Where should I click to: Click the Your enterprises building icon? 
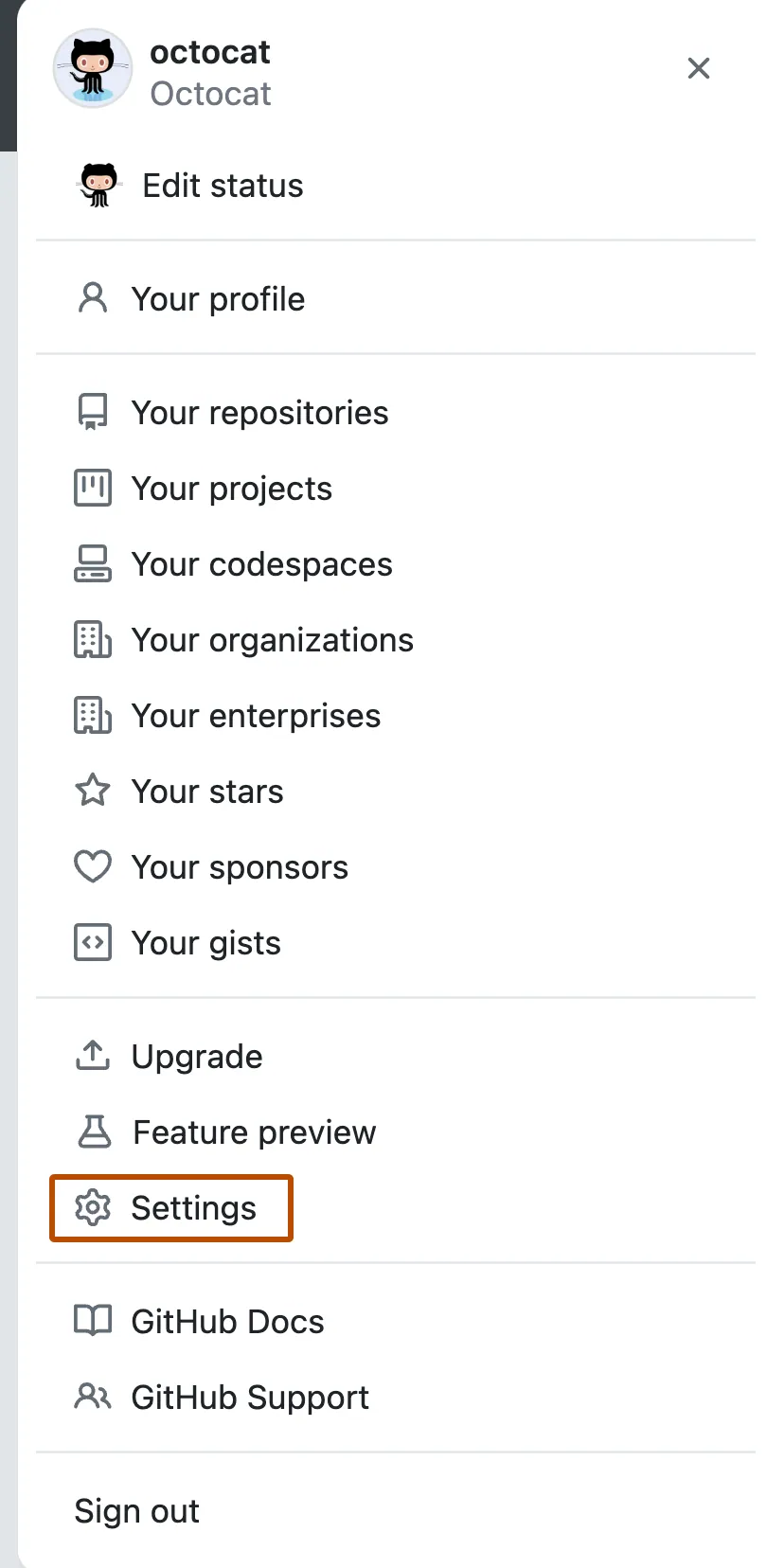click(x=92, y=714)
